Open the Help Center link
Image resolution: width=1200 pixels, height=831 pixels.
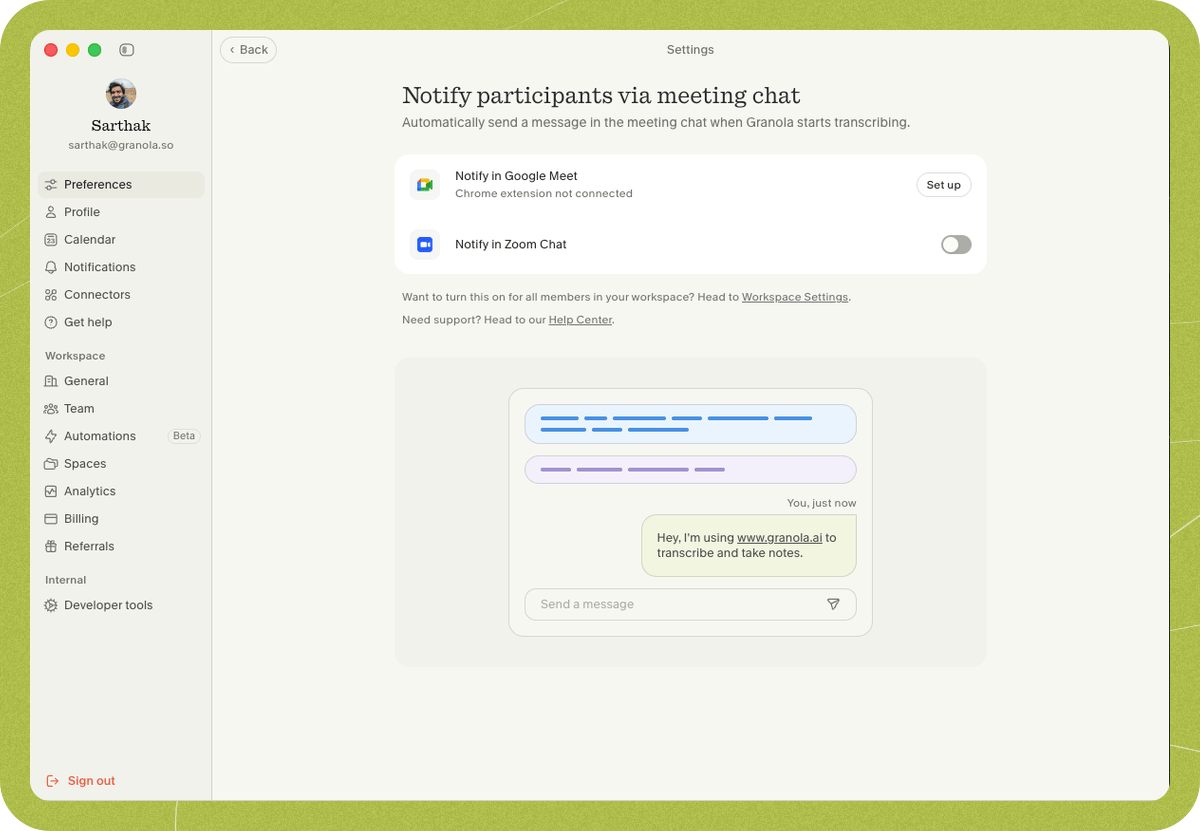[580, 320]
